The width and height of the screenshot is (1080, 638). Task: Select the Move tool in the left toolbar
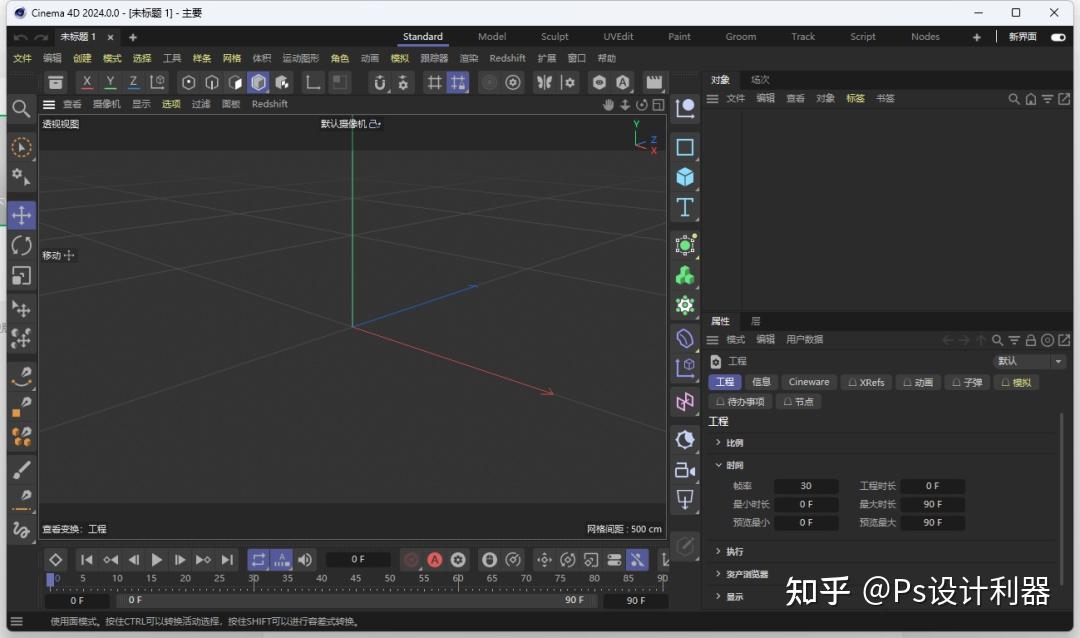21,214
